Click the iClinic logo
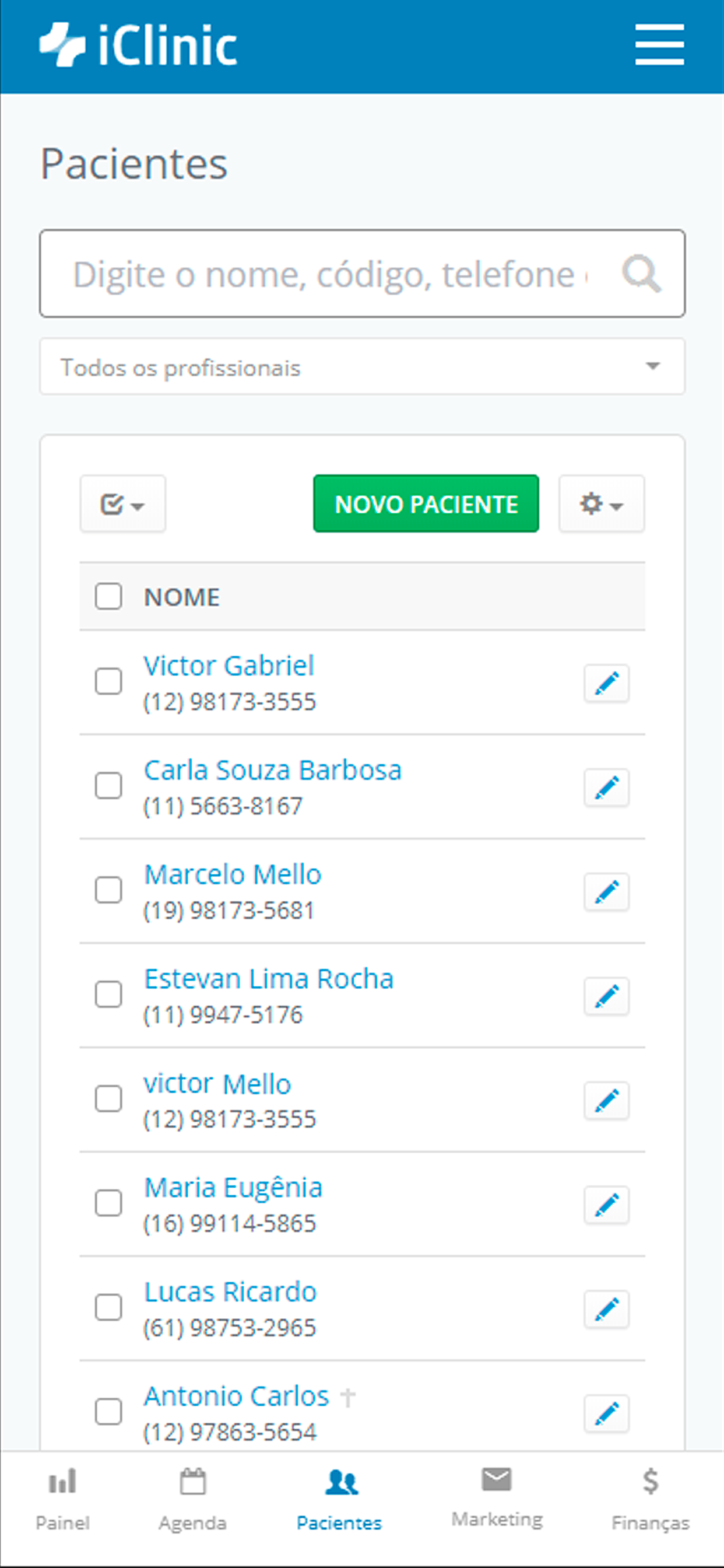The image size is (724, 1568). tap(138, 45)
